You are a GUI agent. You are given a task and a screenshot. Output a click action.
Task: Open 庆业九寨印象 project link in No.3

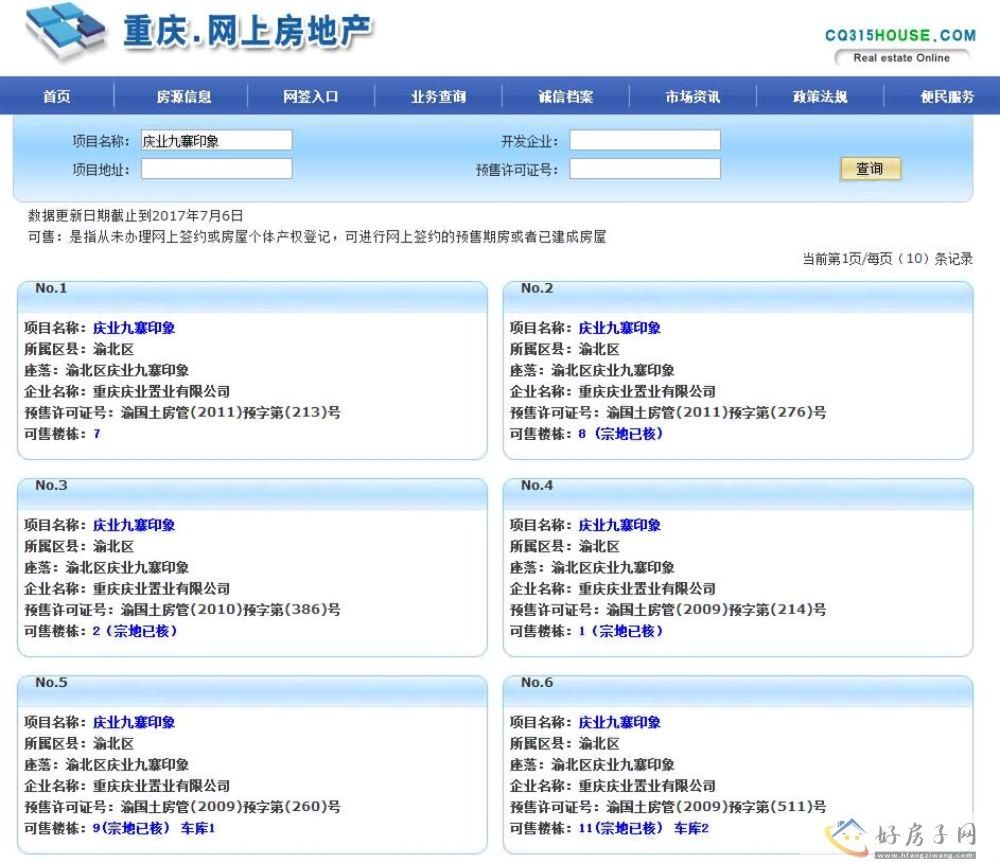pos(134,525)
